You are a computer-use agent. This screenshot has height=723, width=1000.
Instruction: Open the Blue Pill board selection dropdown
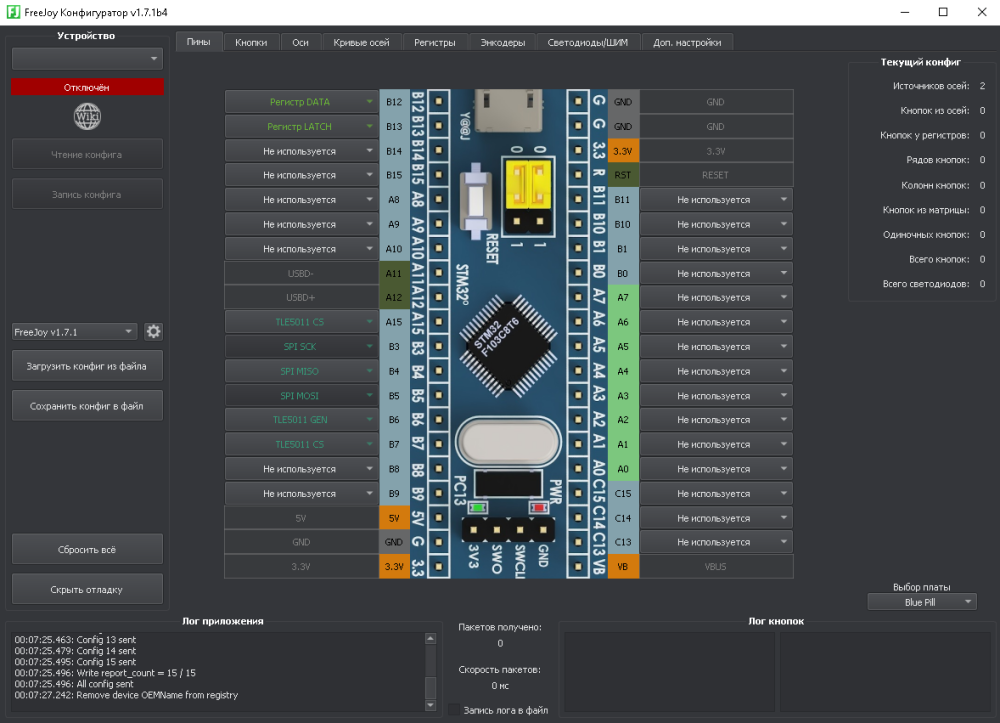click(921, 602)
